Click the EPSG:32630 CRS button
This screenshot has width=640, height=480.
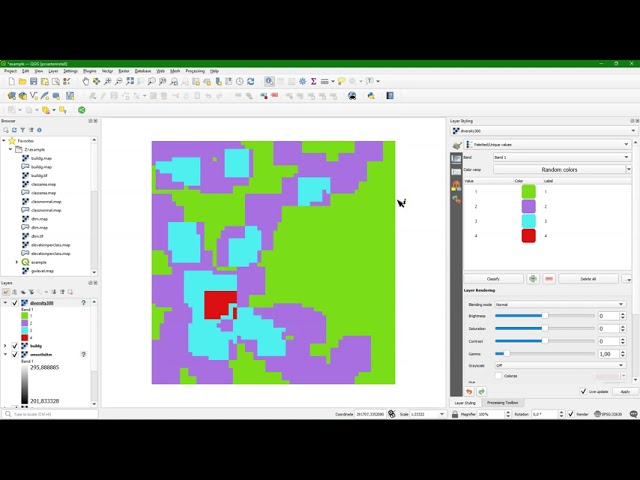pyautogui.click(x=608, y=414)
